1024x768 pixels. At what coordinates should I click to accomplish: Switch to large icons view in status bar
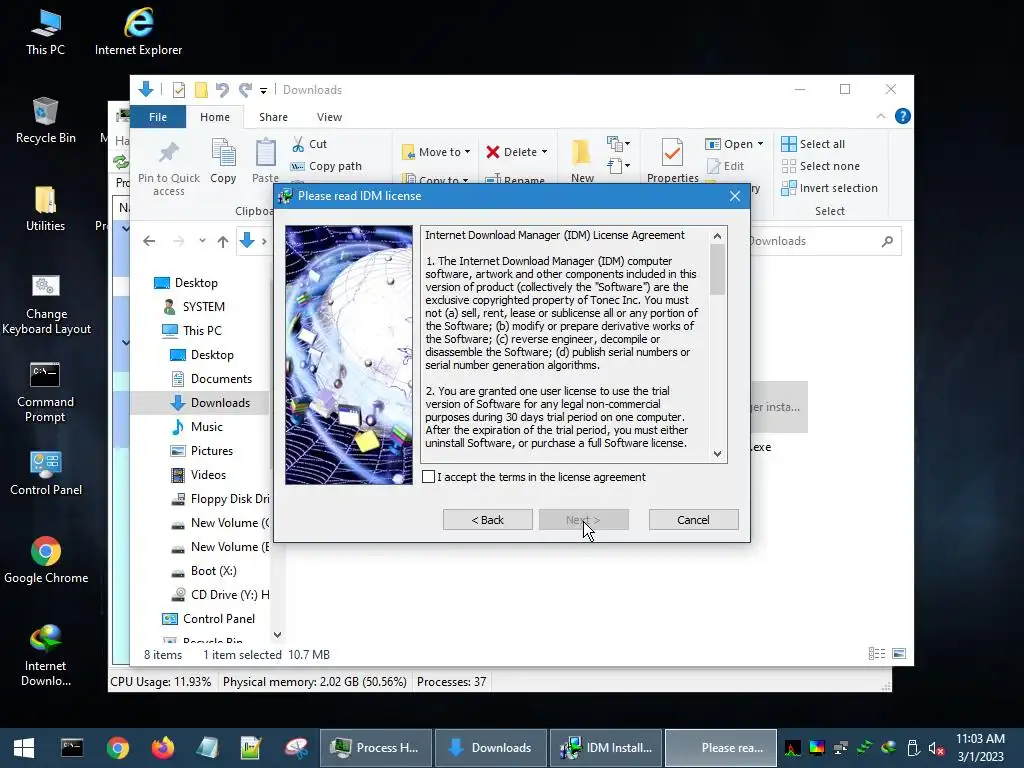click(x=899, y=654)
